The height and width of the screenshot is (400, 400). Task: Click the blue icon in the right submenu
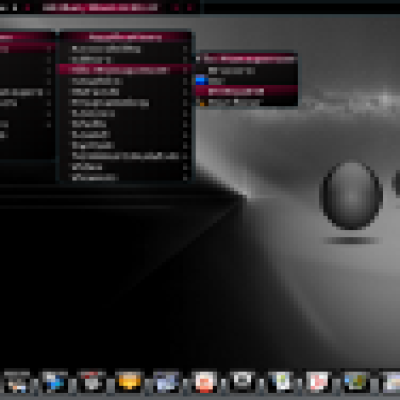pos(201,80)
